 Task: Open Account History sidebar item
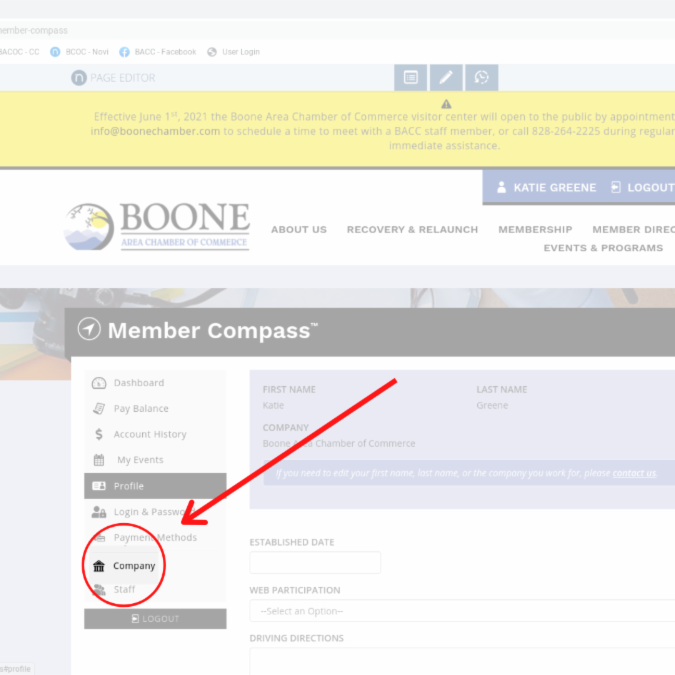pyautogui.click(x=155, y=434)
